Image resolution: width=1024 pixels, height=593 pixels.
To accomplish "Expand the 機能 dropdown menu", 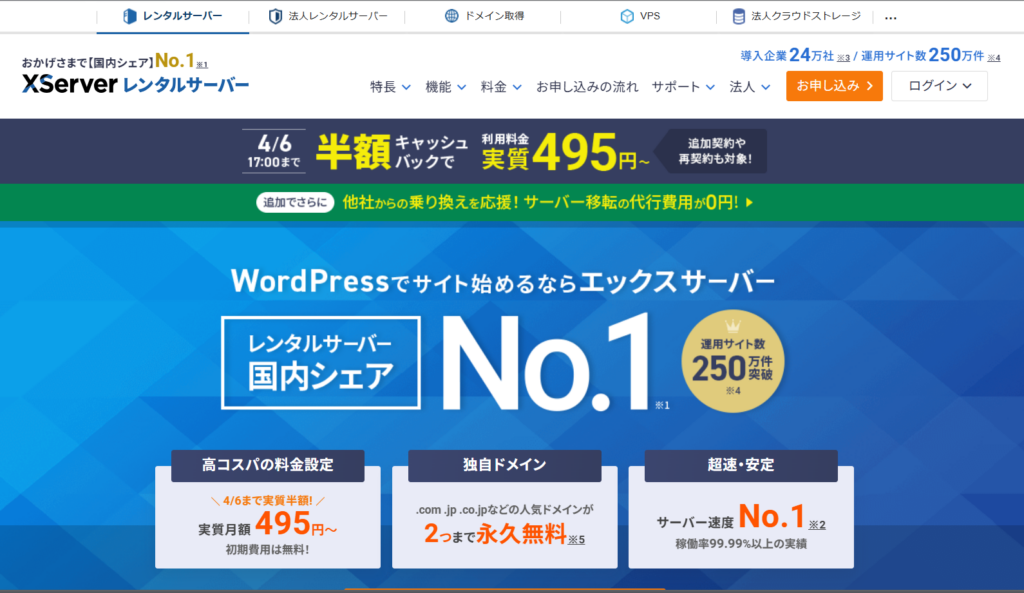I will click(x=445, y=87).
